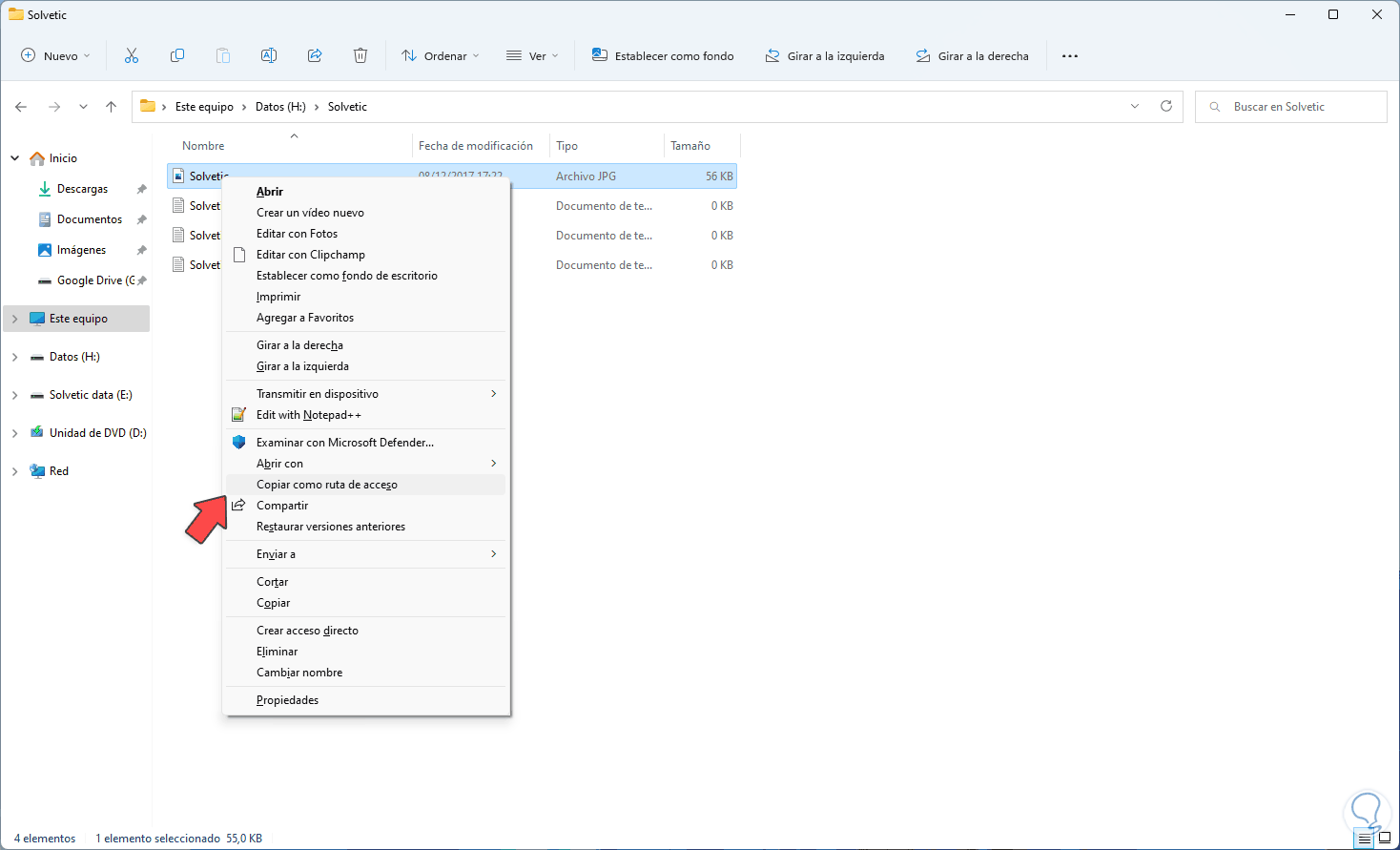Click the Rename icon in the top toolbar
Viewport: 1400px width, 850px height.
point(269,56)
